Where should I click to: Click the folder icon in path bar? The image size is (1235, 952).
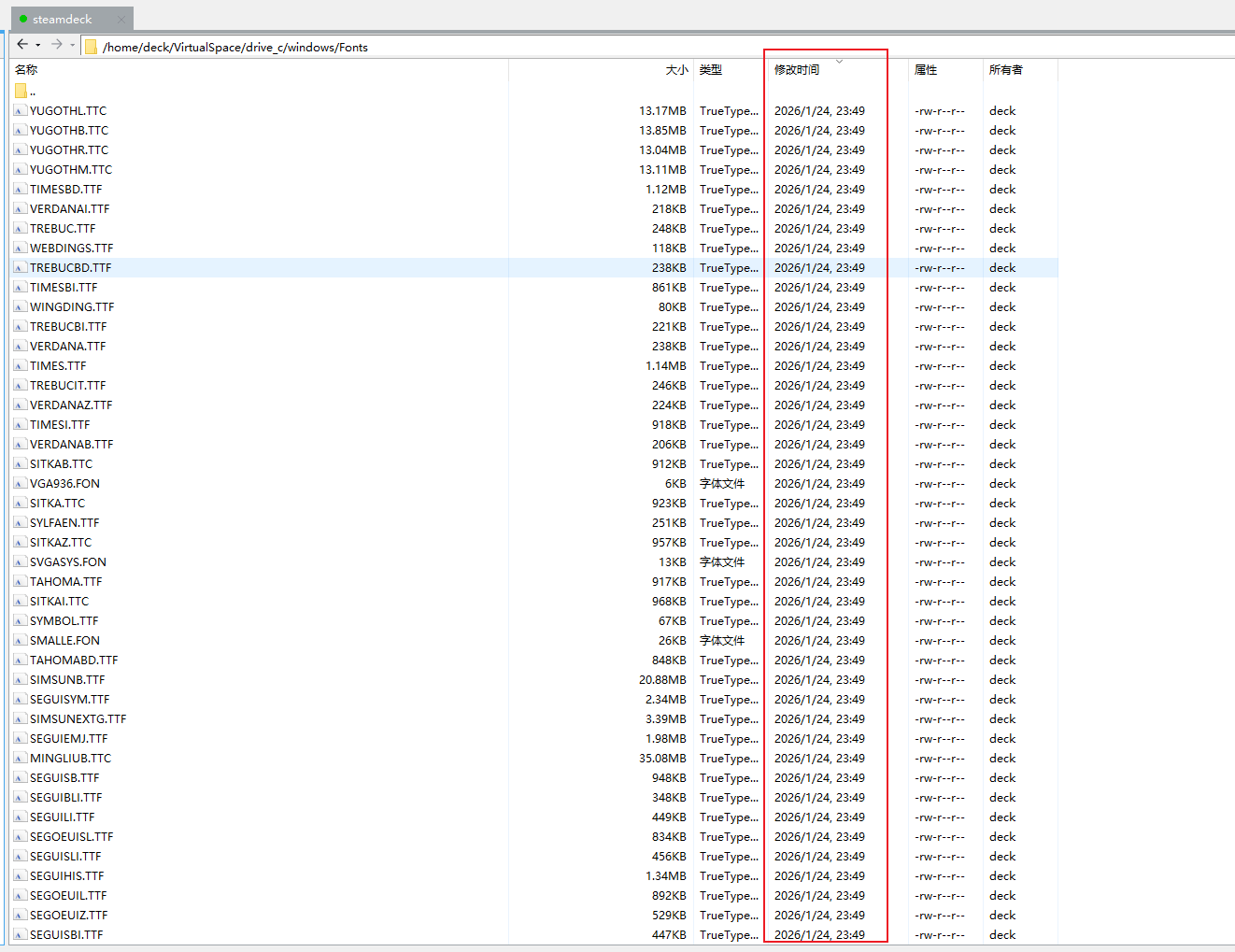pyautogui.click(x=91, y=47)
